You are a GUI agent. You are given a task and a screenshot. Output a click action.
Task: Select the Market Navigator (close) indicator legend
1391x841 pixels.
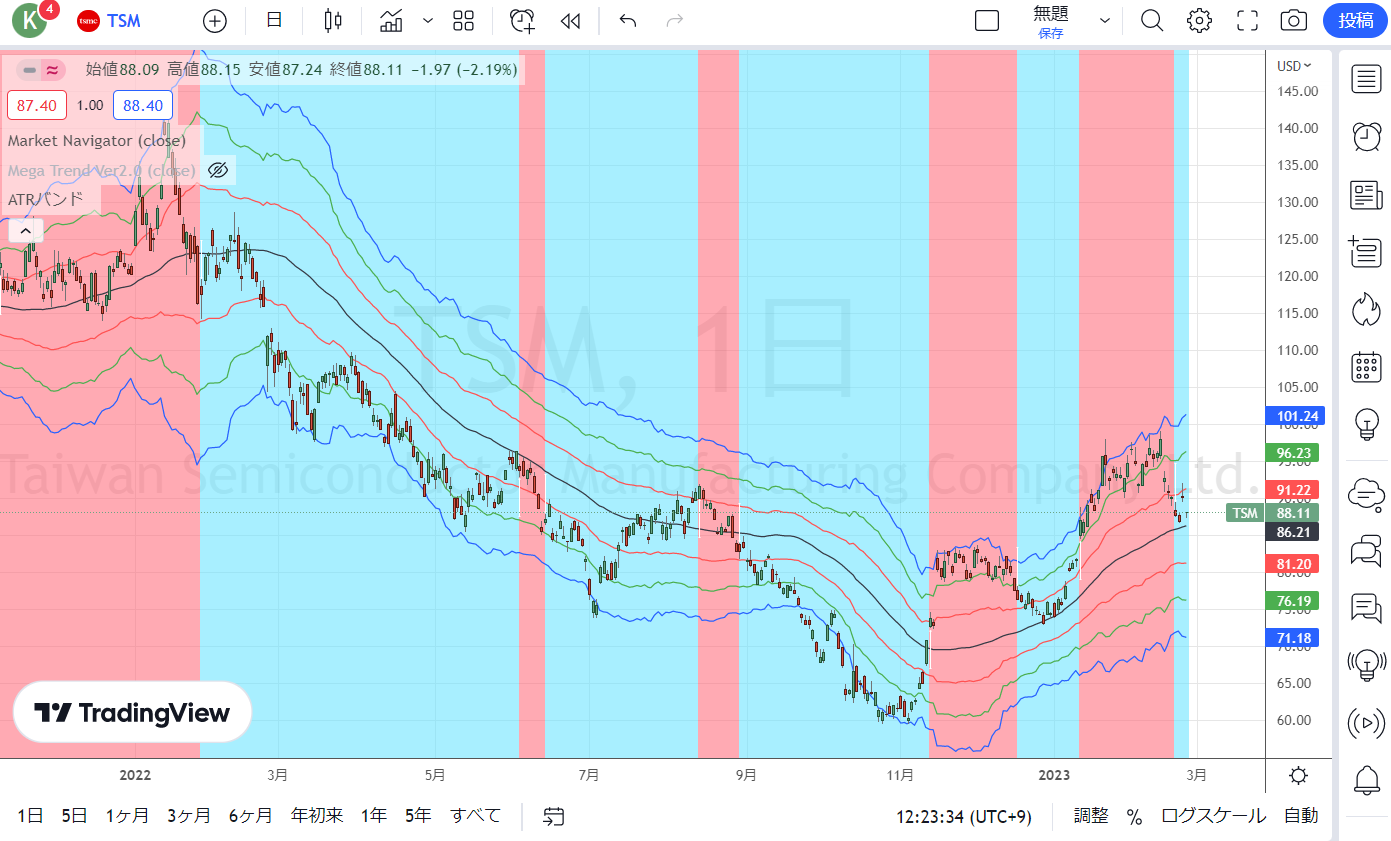click(97, 141)
